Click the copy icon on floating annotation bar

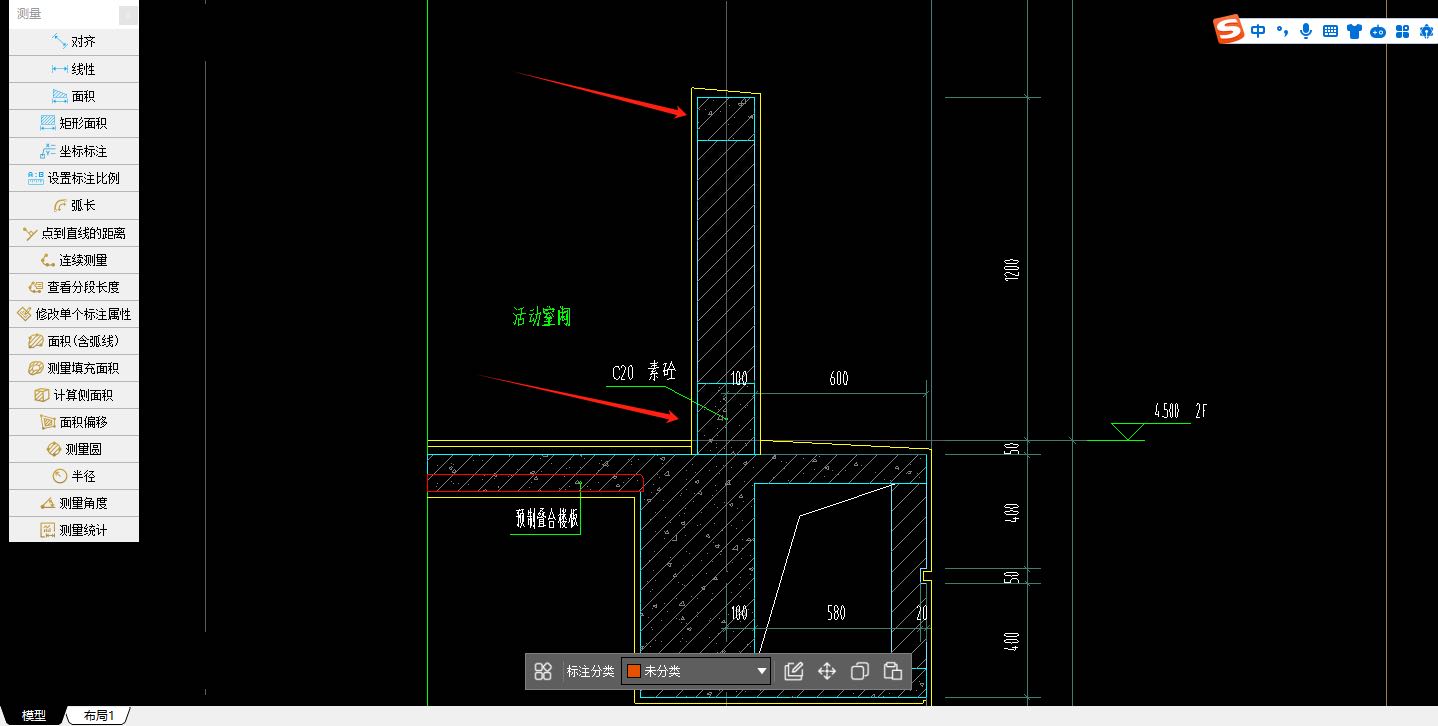[860, 671]
